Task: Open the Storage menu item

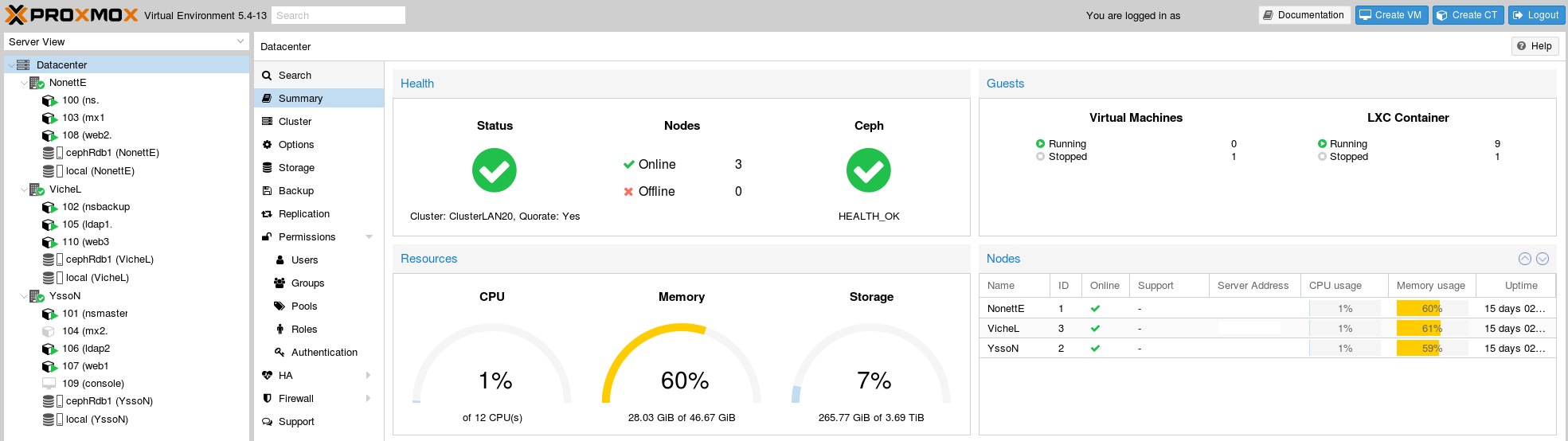Action: coord(296,168)
